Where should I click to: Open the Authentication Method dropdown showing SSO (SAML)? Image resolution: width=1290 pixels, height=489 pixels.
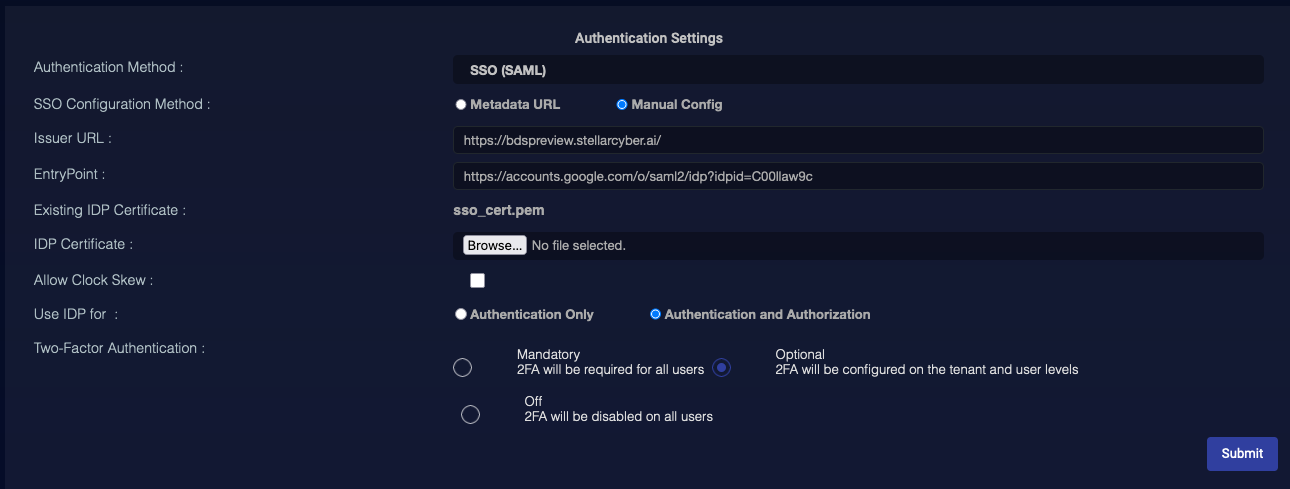coord(857,70)
